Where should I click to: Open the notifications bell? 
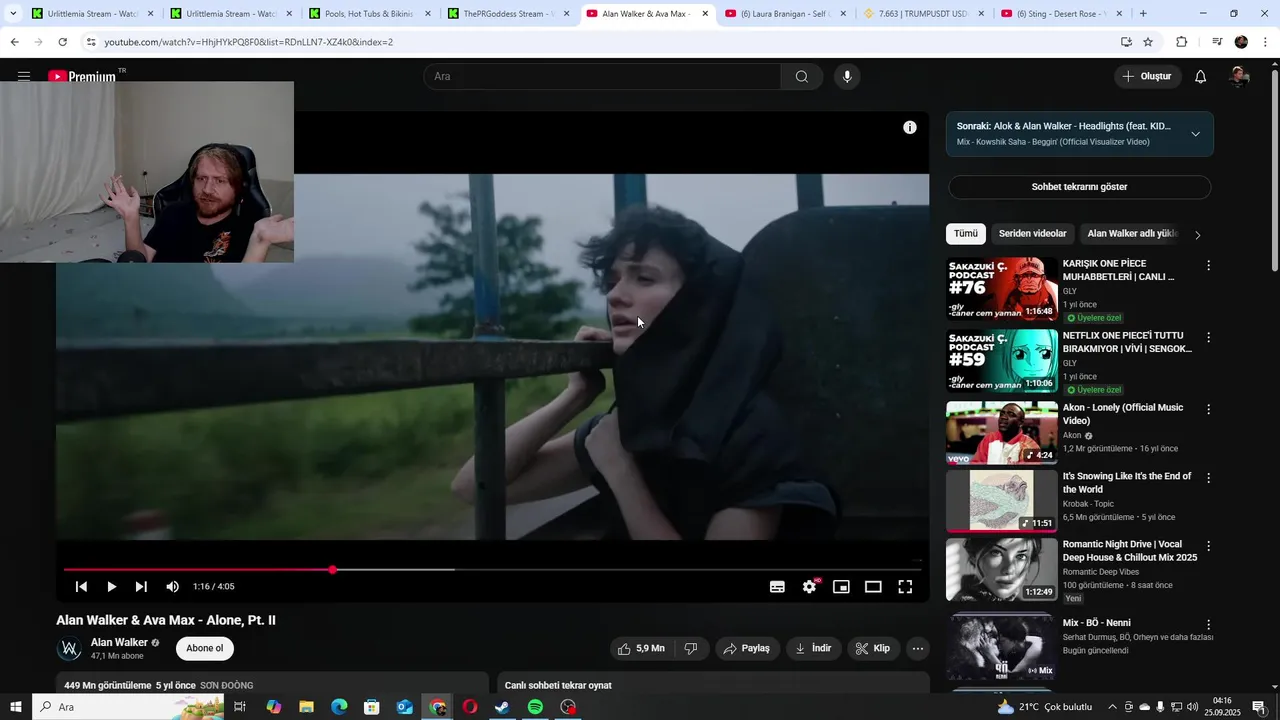[1200, 76]
